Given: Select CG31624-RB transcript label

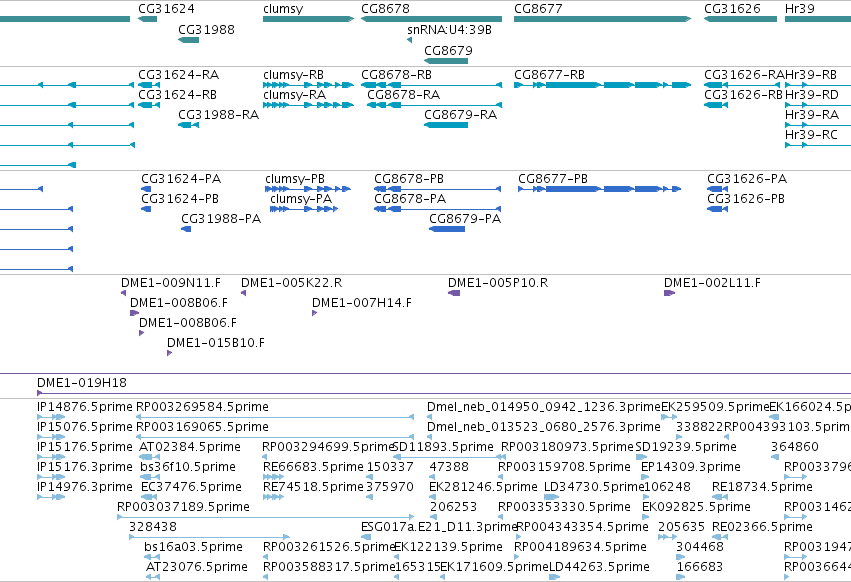Looking at the screenshot, I should pyautogui.click(x=177, y=95).
